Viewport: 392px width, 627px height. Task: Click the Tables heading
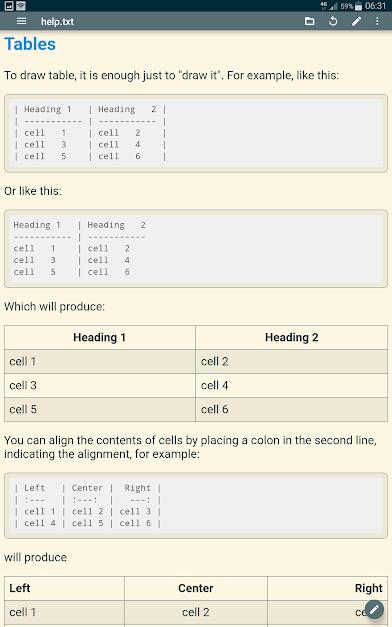click(x=30, y=44)
